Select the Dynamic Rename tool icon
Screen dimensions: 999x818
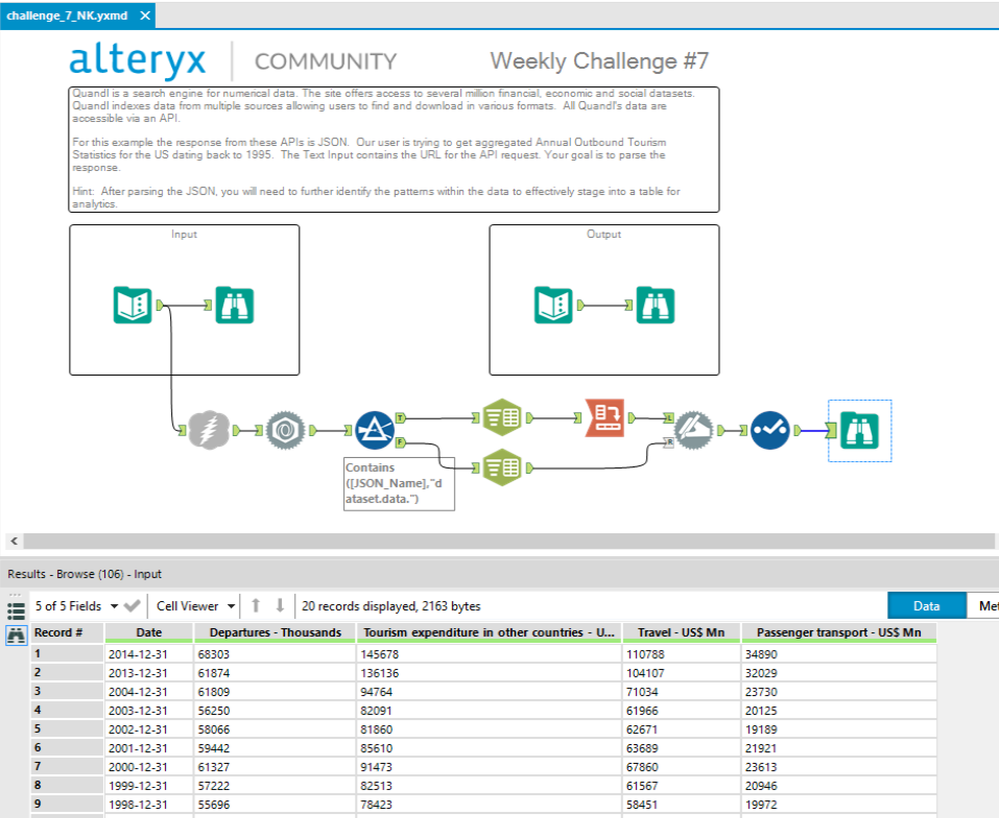[x=693, y=431]
